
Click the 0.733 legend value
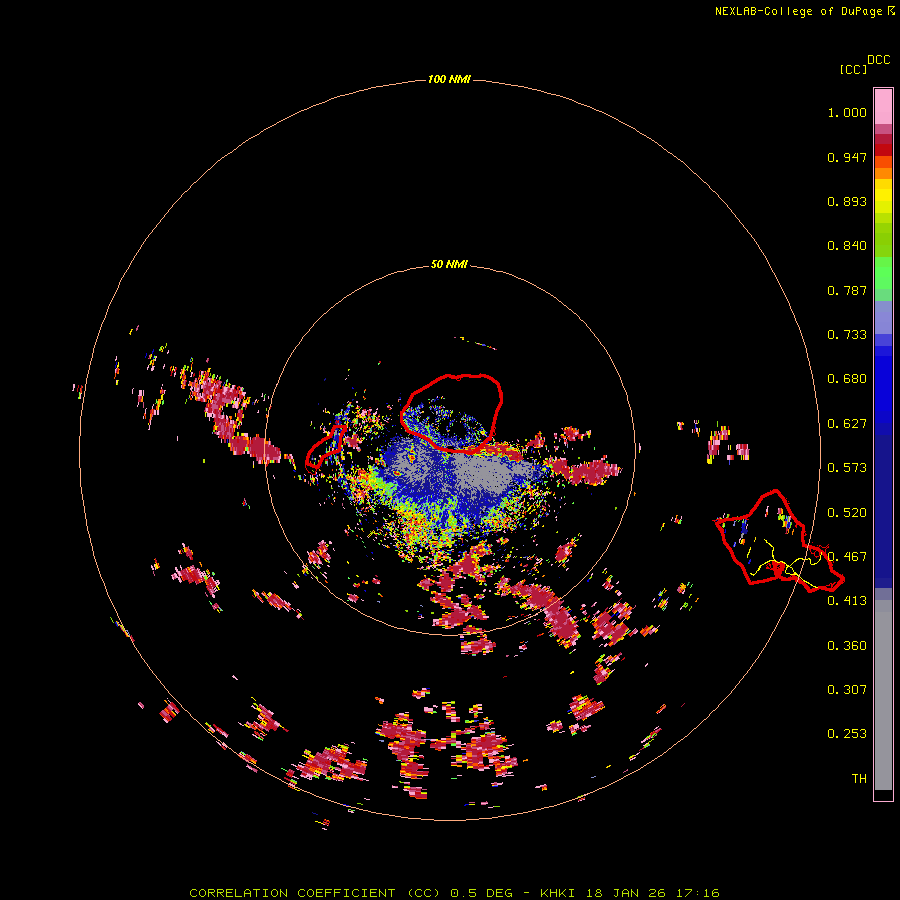coord(847,335)
